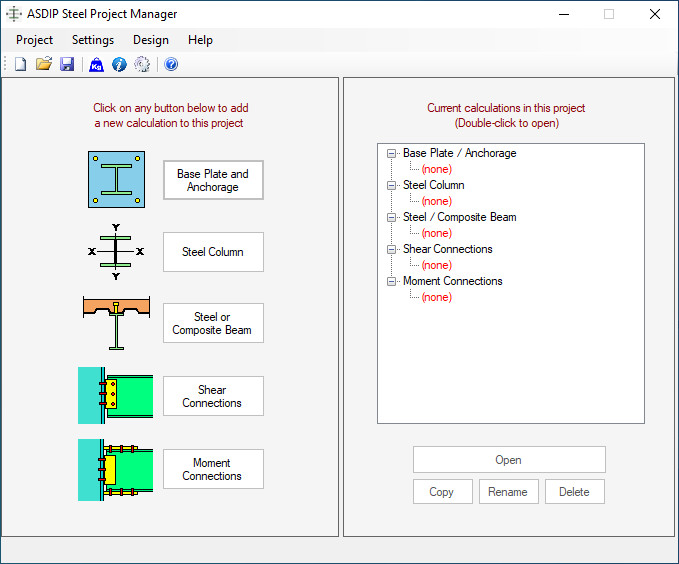Image resolution: width=679 pixels, height=564 pixels.
Task: Select (none) under Base Plate / Anchorage
Action: pos(436,169)
